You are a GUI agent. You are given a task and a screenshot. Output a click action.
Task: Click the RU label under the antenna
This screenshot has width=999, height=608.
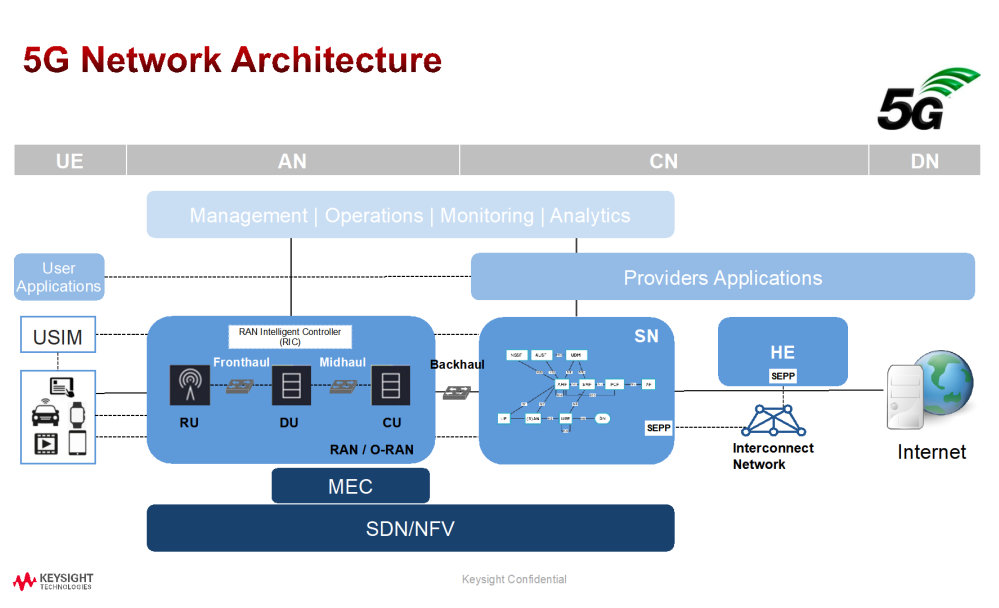[189, 423]
